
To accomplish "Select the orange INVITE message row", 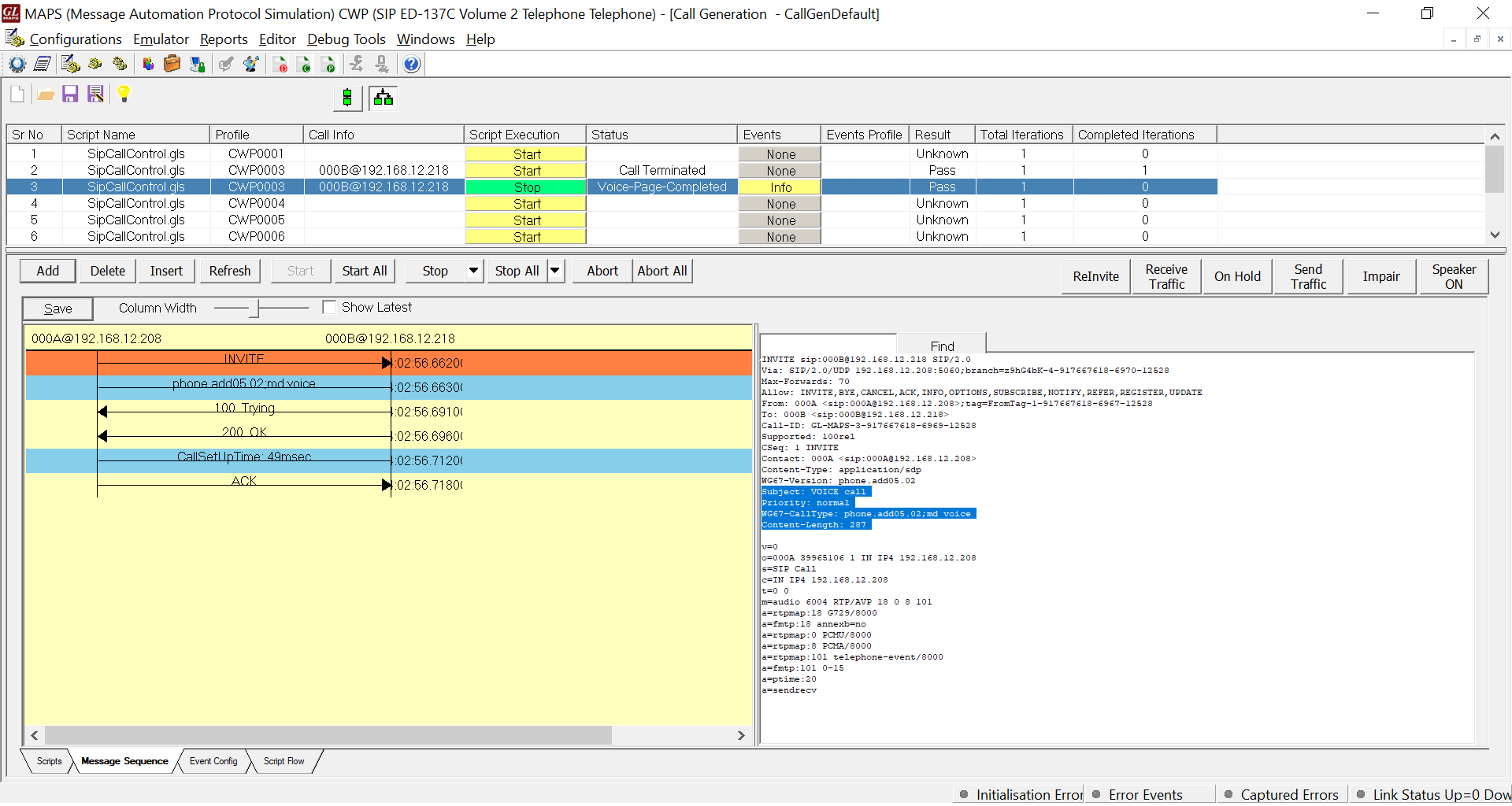I will click(389, 363).
